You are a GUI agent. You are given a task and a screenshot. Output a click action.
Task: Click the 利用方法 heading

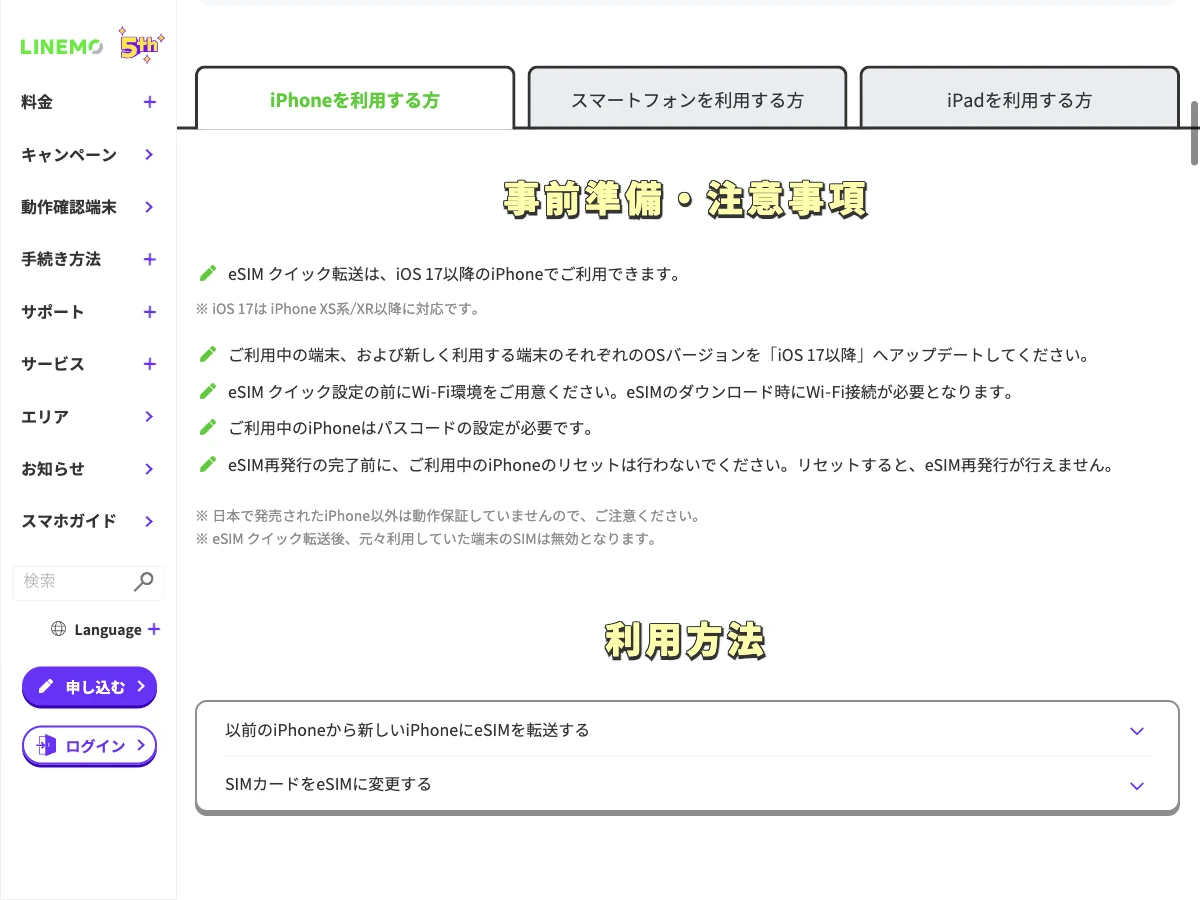click(687, 641)
